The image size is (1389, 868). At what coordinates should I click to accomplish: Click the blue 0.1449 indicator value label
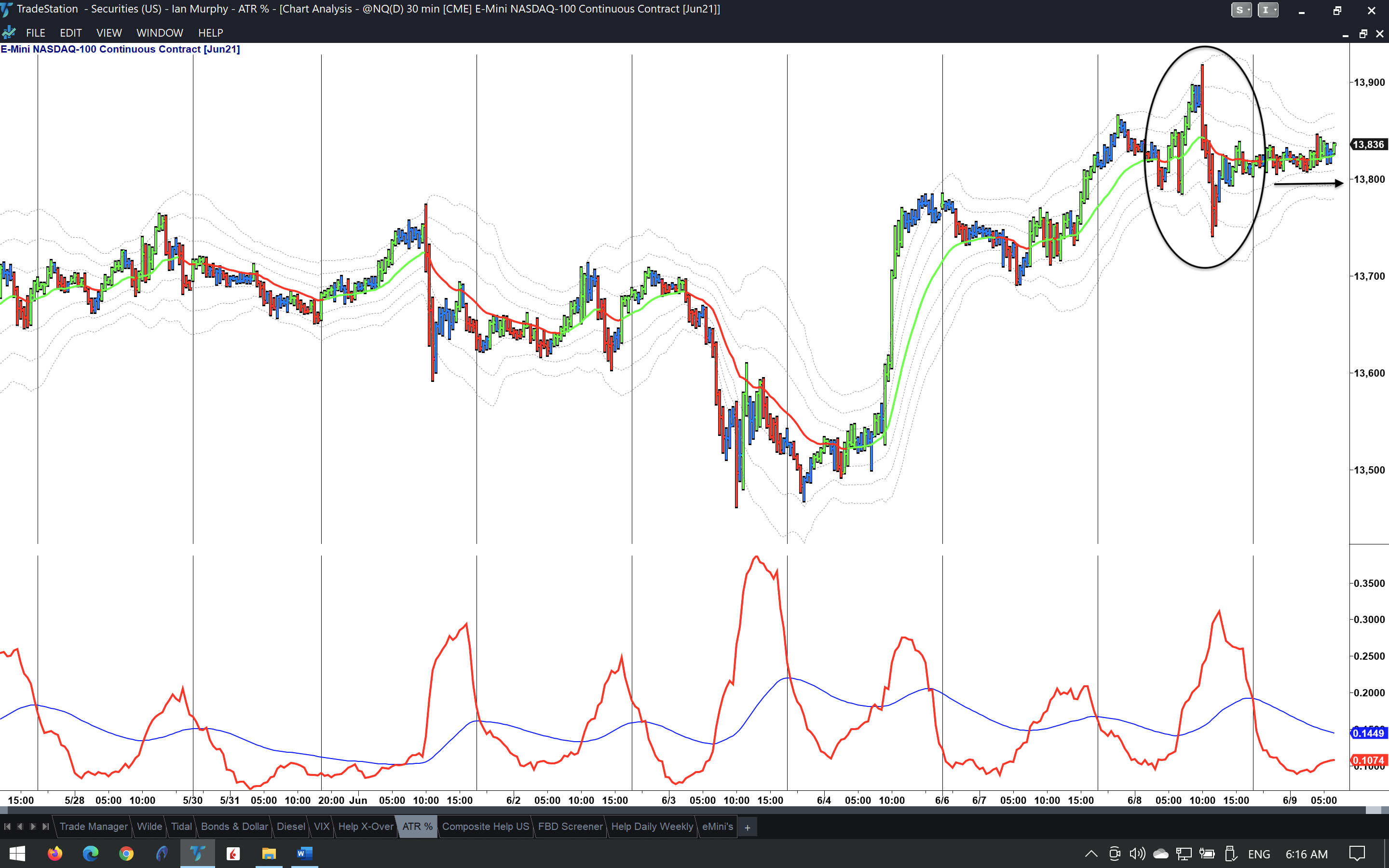pyautogui.click(x=1368, y=733)
